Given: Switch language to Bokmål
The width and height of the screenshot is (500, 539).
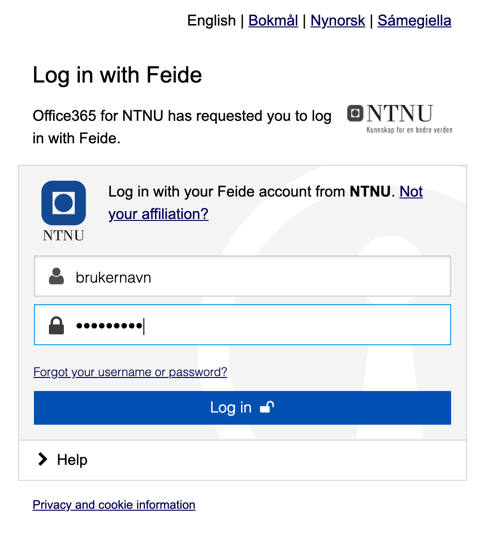Looking at the screenshot, I should 273,21.
